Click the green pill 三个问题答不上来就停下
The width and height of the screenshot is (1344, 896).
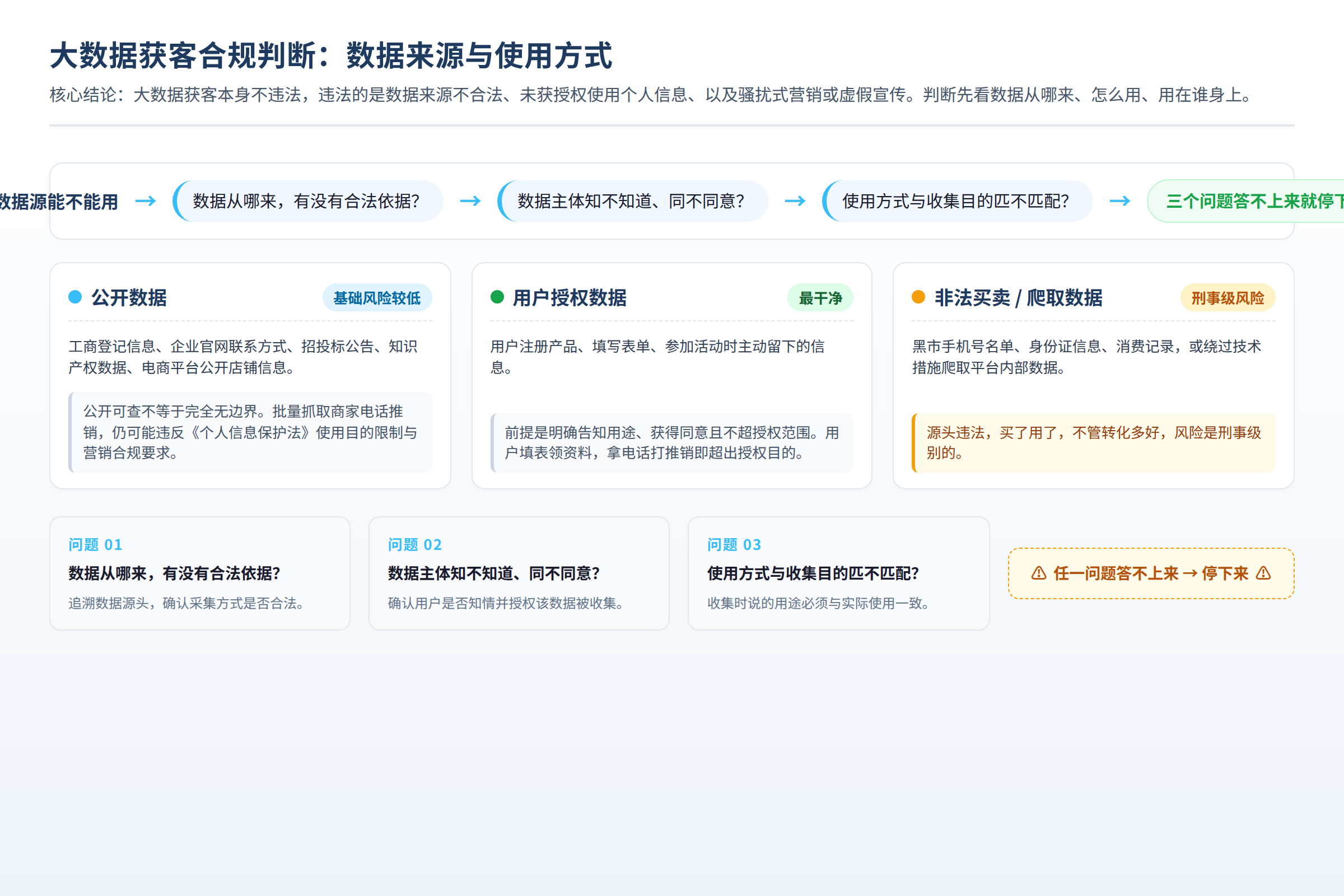tap(1245, 201)
